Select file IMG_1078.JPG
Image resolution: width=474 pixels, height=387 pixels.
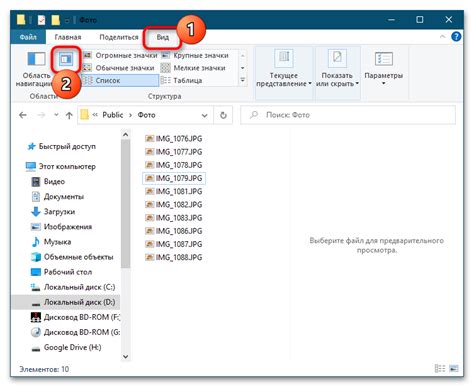pos(174,165)
